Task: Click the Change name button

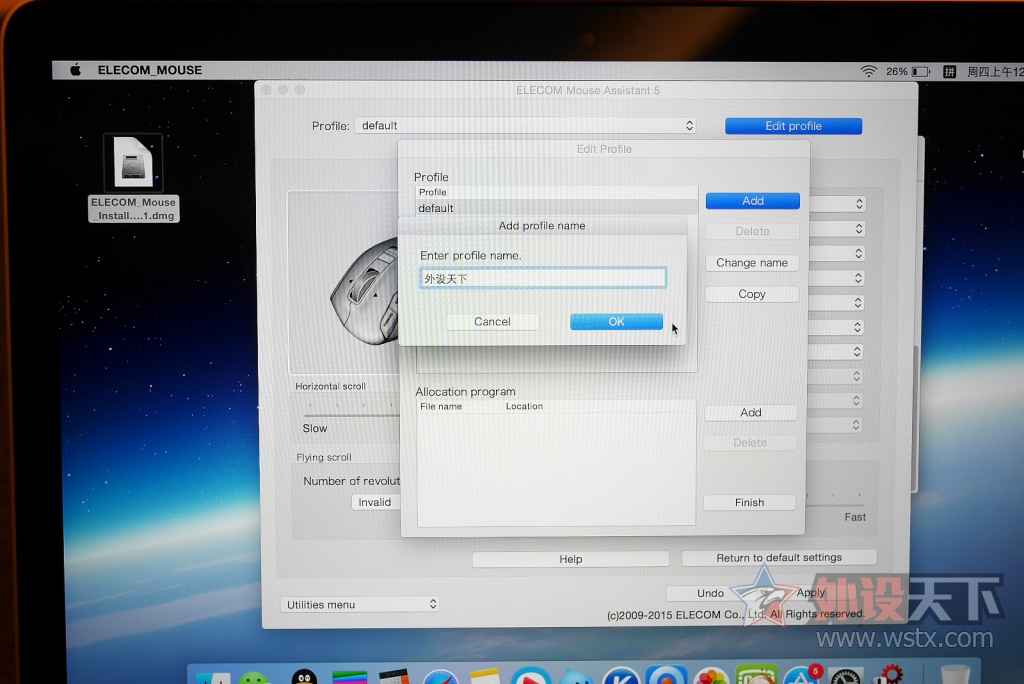Action: click(x=752, y=263)
